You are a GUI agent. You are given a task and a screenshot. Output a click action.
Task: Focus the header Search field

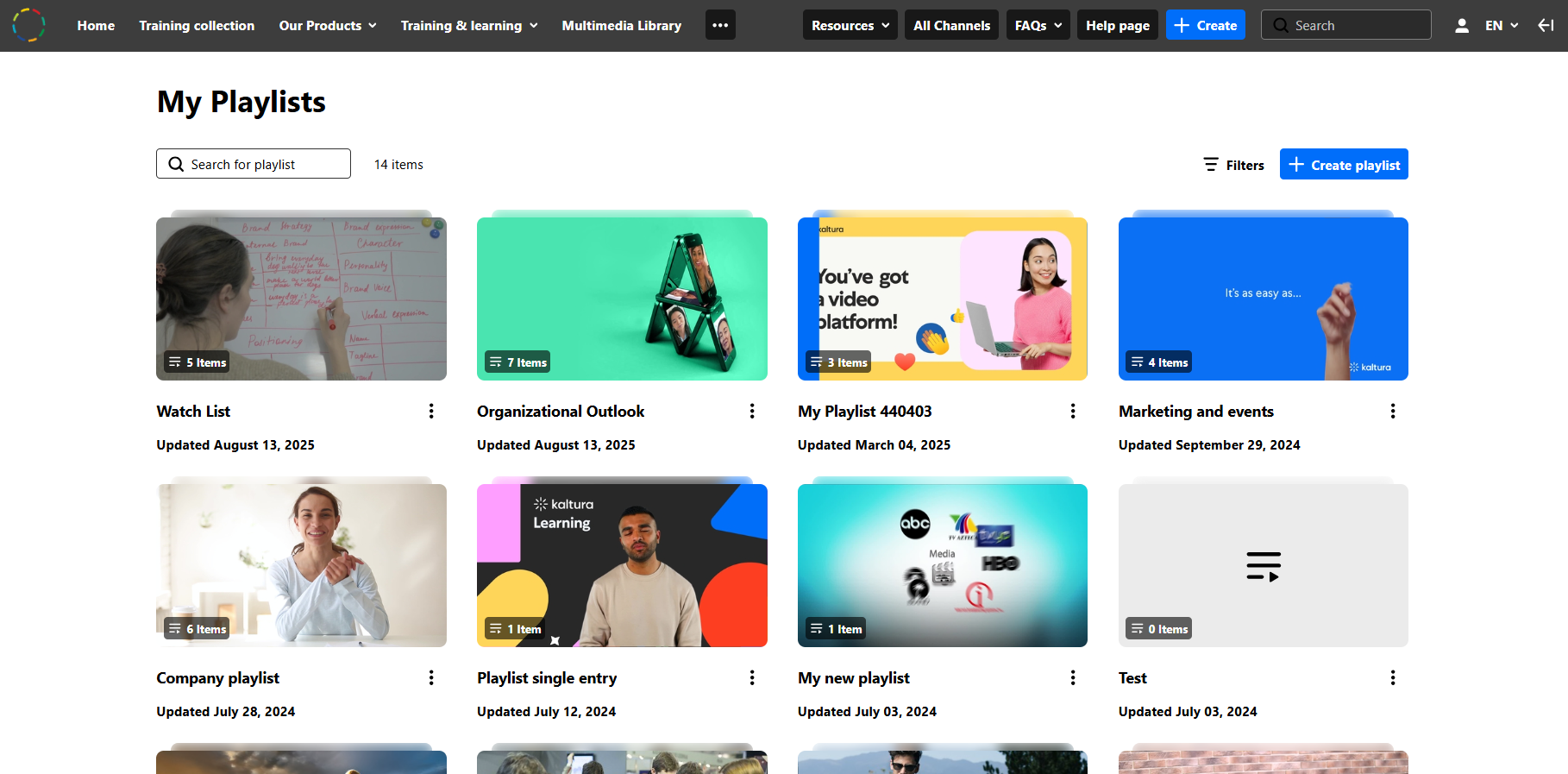coord(1346,25)
